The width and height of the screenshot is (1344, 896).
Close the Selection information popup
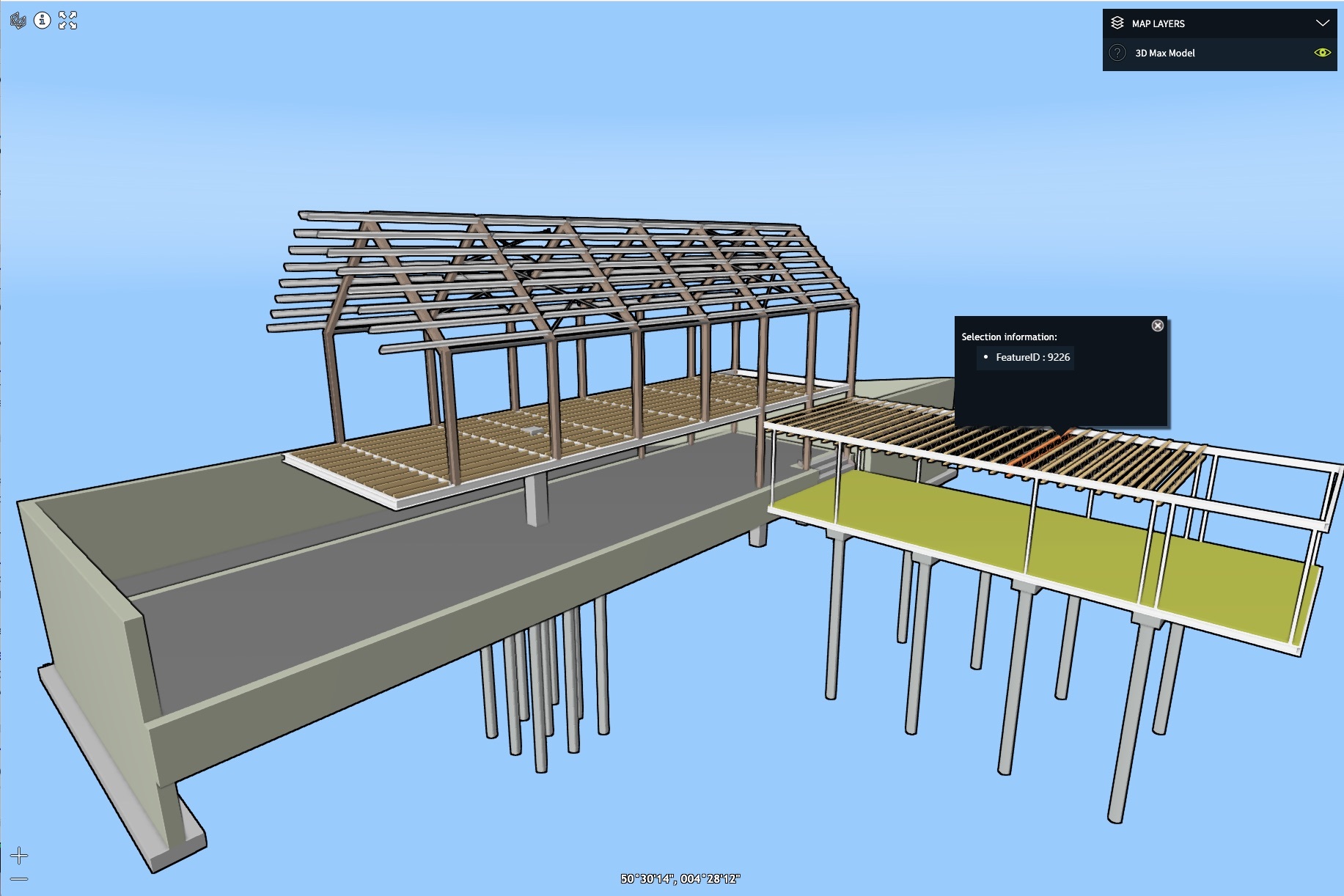pos(1157,326)
